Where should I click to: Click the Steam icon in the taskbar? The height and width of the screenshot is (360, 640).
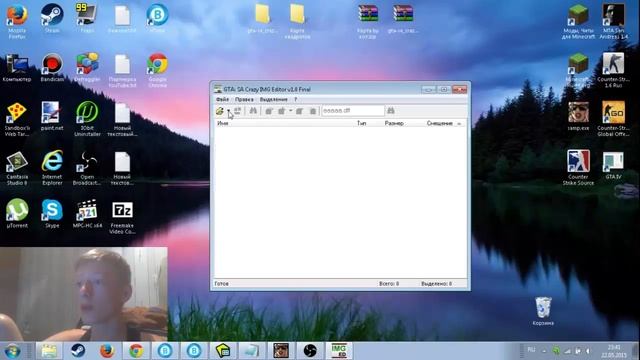click(78, 351)
